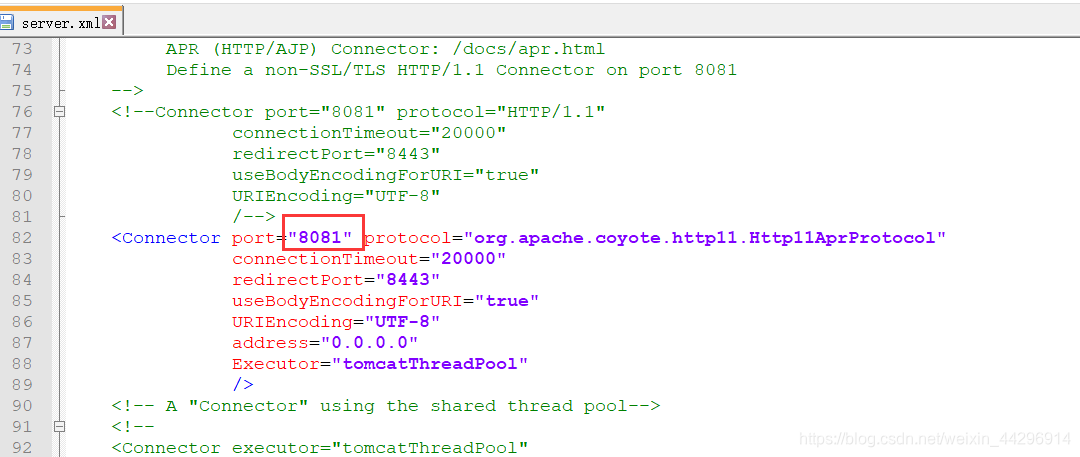Select line number 90 in the margin
This screenshot has width=1080, height=457.
point(23,406)
